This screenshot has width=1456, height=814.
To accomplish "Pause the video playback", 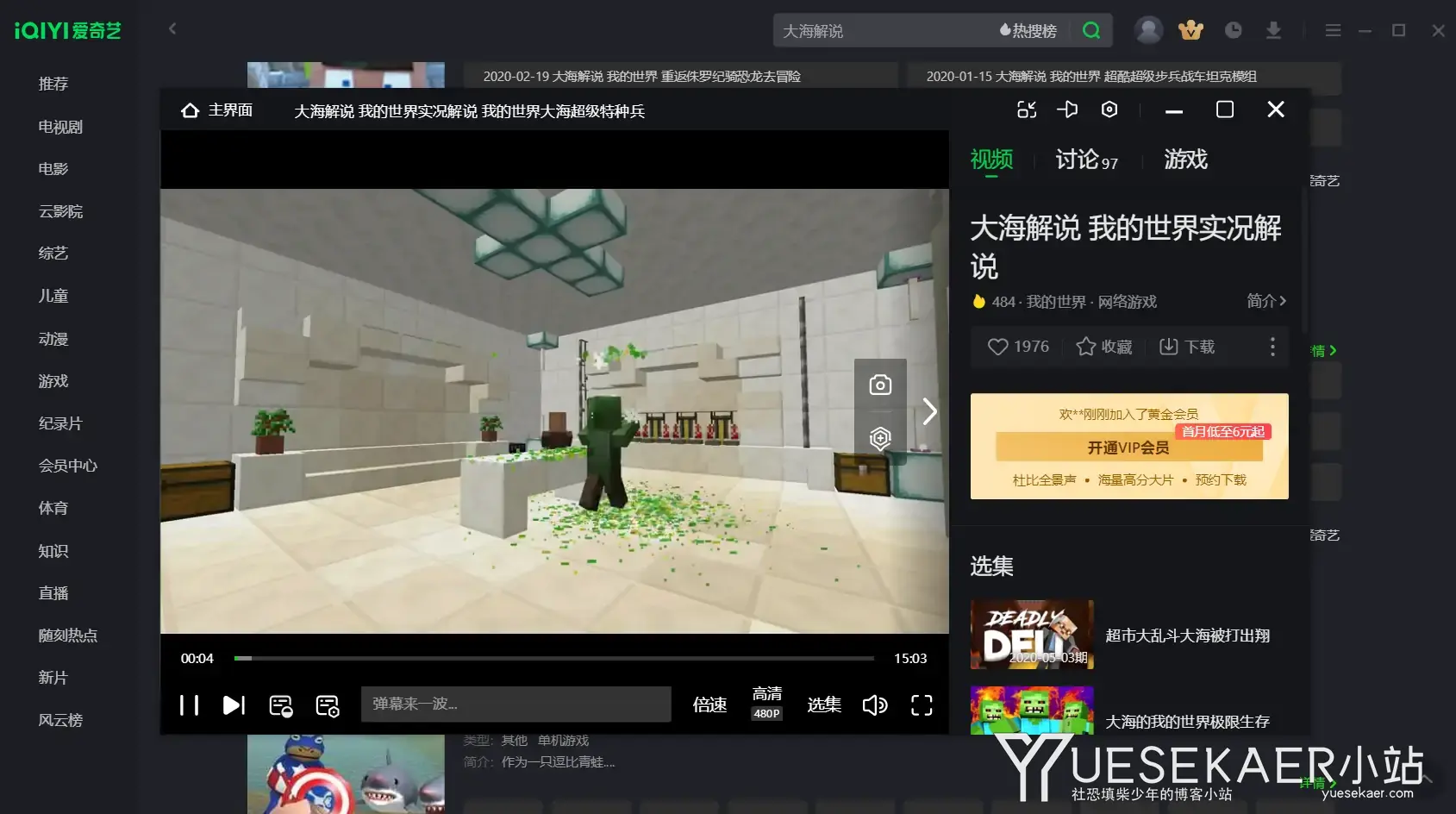I will tap(189, 705).
